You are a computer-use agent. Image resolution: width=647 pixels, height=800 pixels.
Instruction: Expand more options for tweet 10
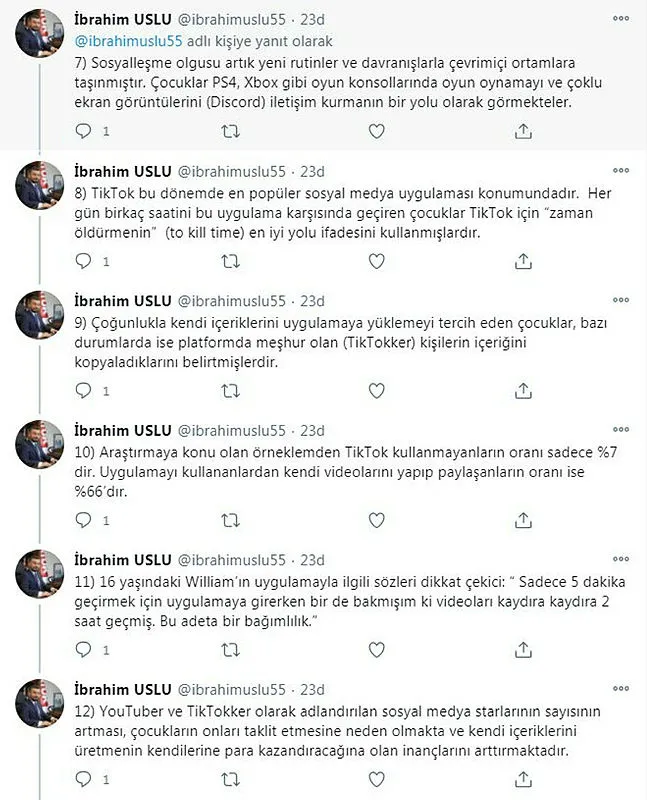point(621,431)
